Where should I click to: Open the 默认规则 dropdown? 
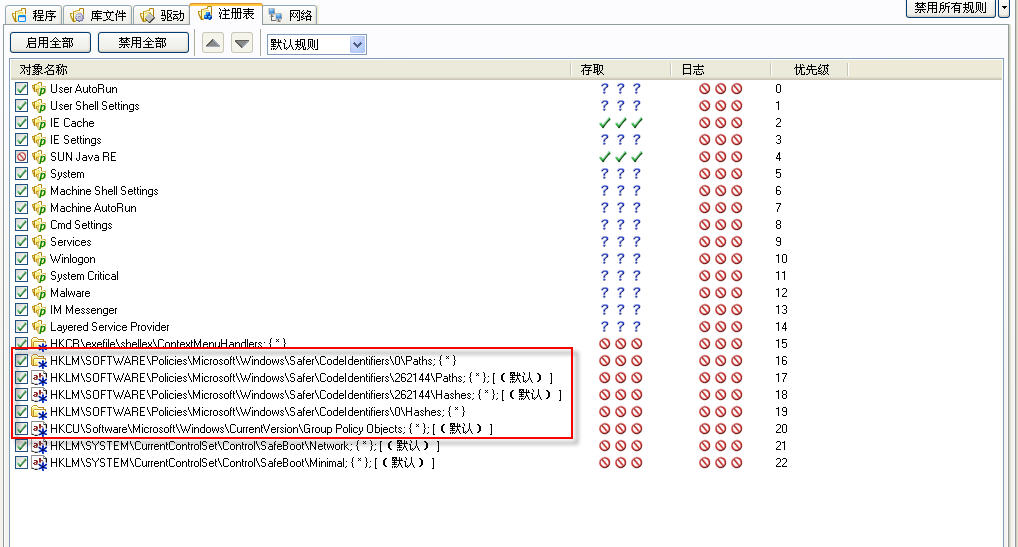pyautogui.click(x=317, y=44)
